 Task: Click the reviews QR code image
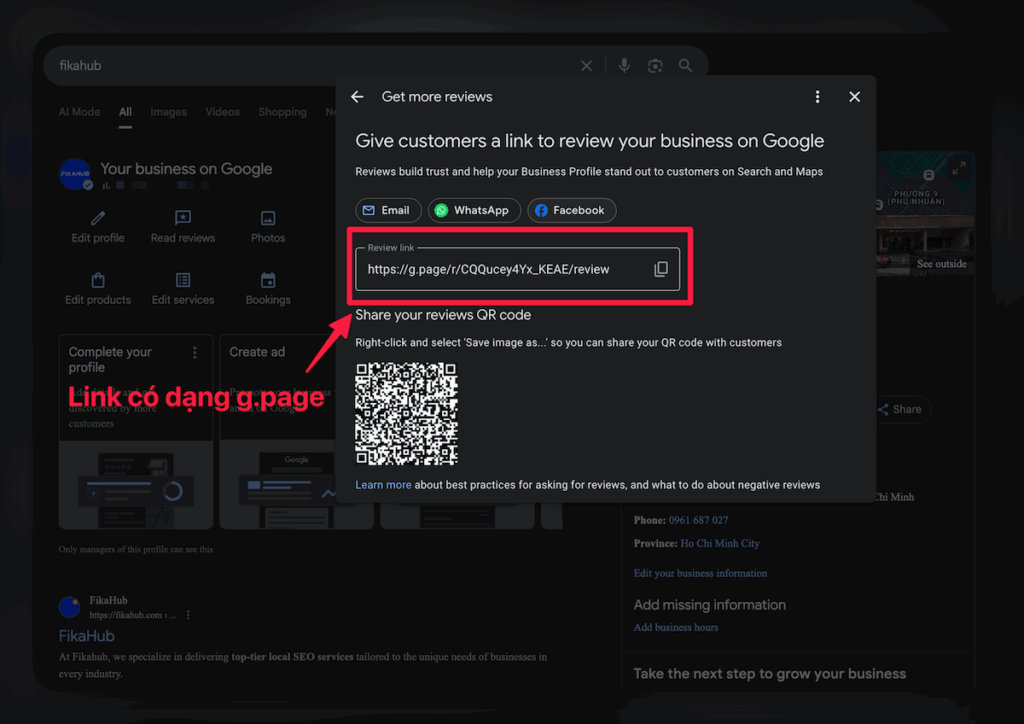[406, 413]
